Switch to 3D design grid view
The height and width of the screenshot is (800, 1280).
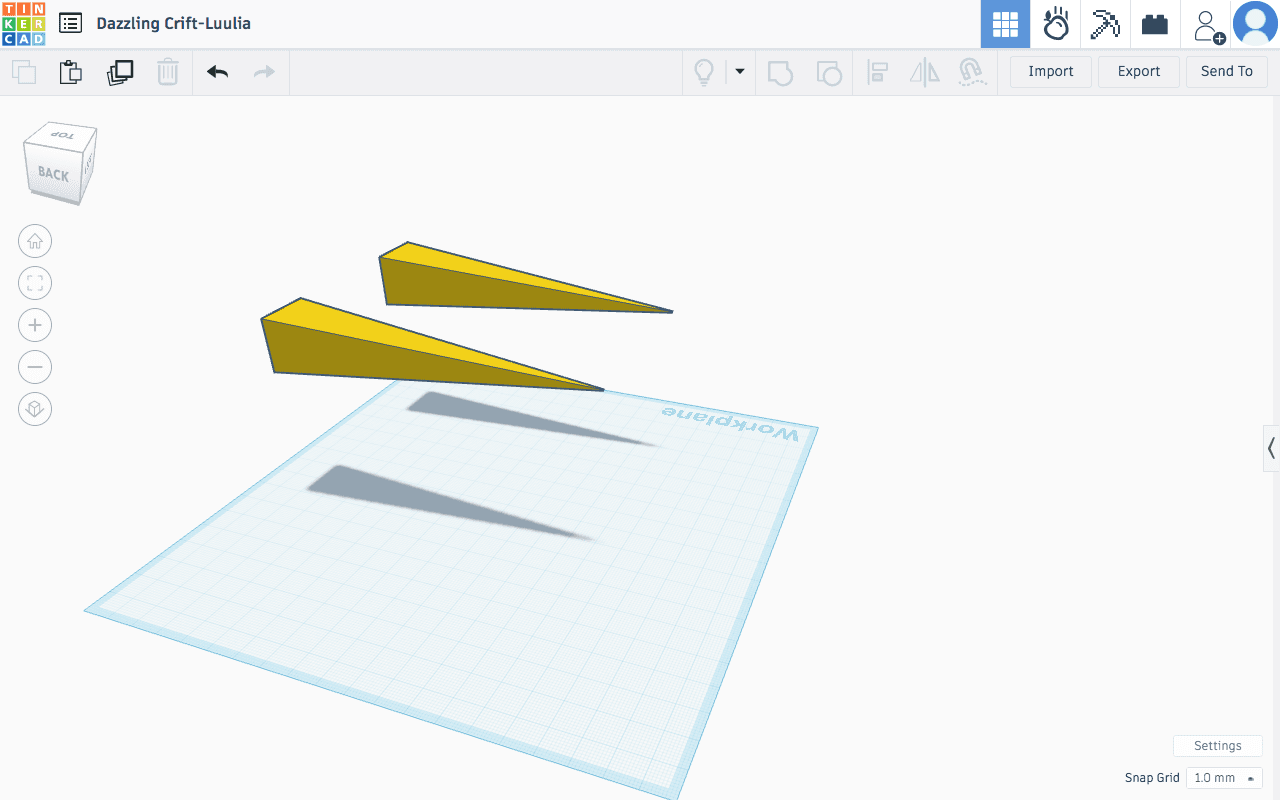(1005, 24)
